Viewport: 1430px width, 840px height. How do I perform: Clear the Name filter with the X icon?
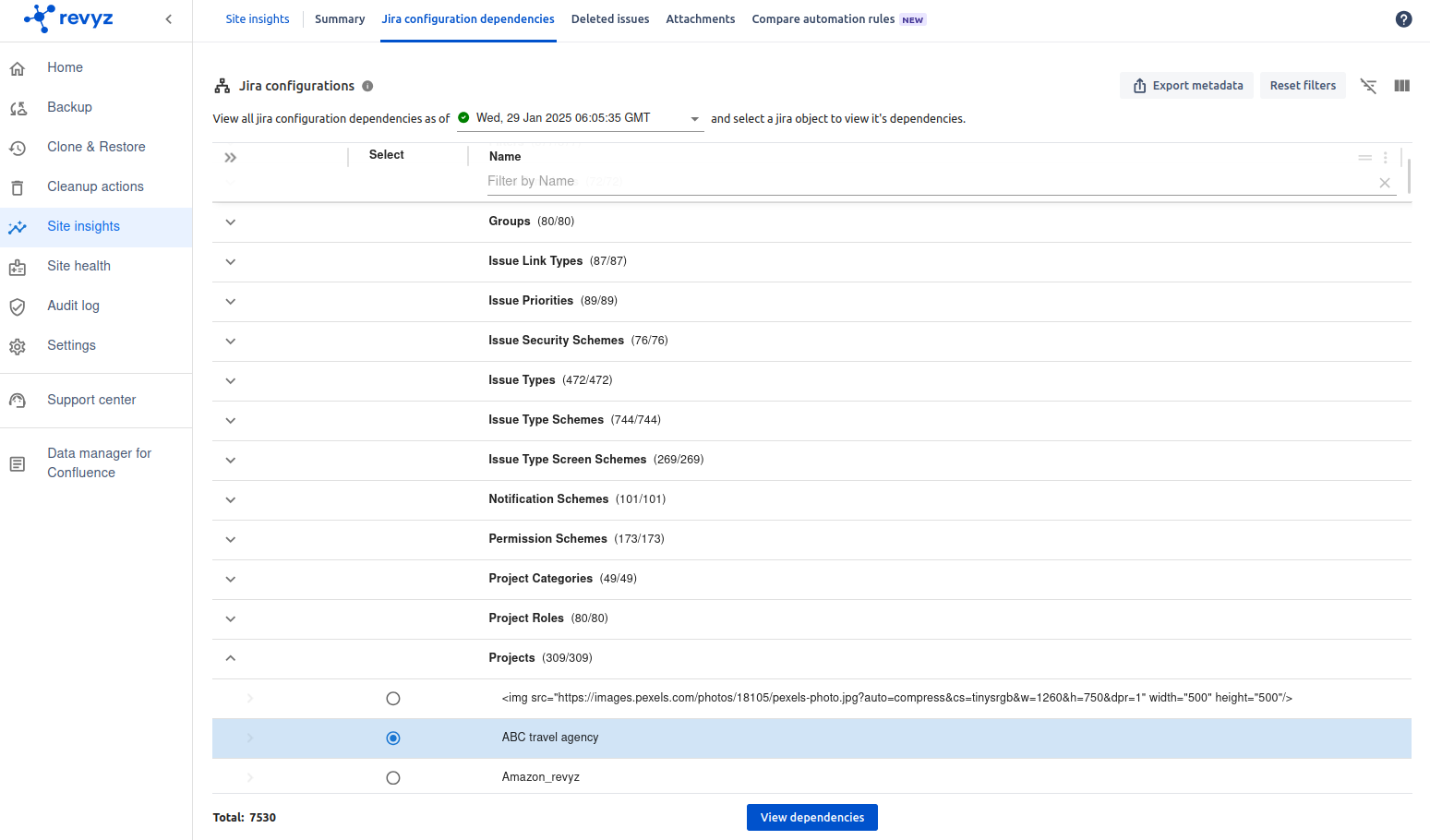pyautogui.click(x=1384, y=183)
